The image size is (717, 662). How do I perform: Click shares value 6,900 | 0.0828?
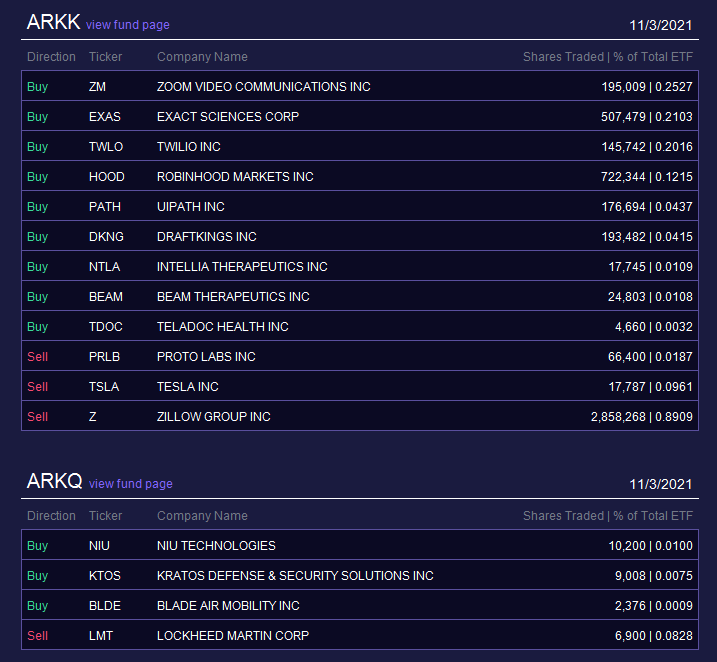pos(653,636)
